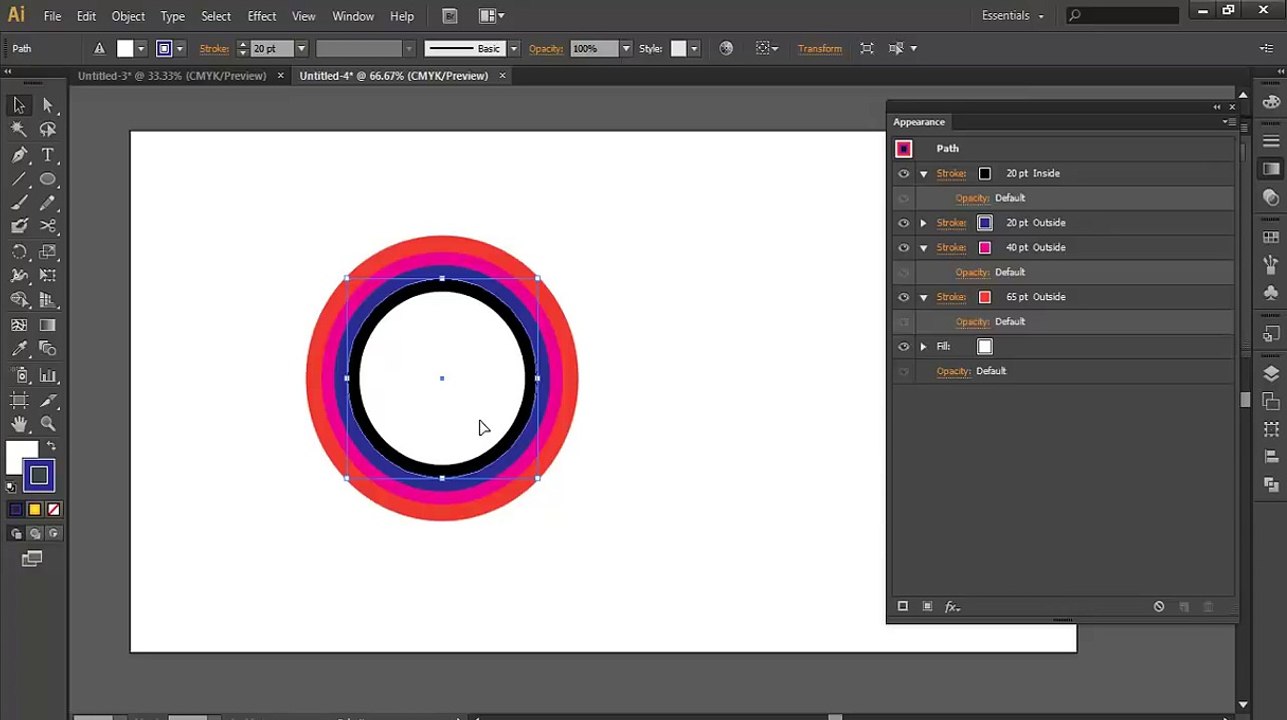The width and height of the screenshot is (1287, 720).
Task: Pick the Magic Wand tool
Action: pos(19,129)
